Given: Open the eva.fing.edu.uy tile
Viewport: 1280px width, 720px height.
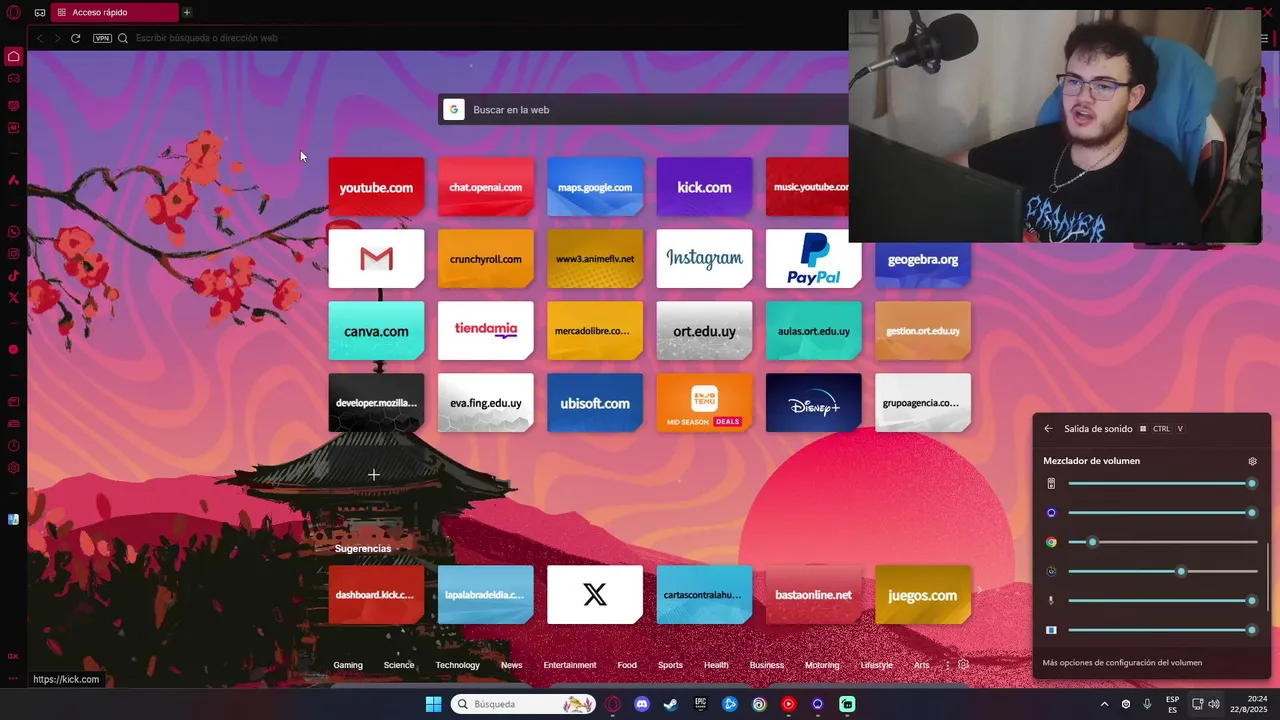Looking at the screenshot, I should click(x=485, y=403).
